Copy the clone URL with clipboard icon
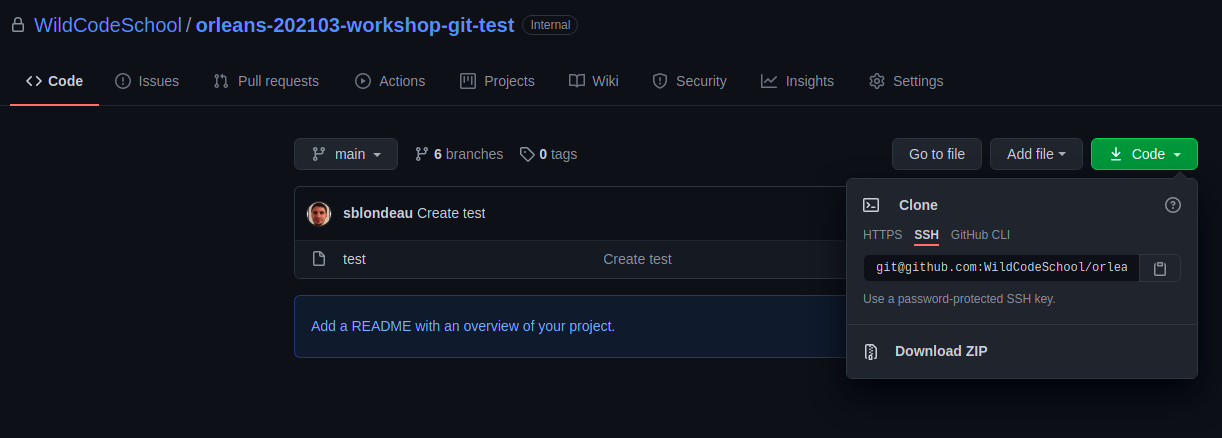This screenshot has width=1222, height=438. click(1160, 268)
